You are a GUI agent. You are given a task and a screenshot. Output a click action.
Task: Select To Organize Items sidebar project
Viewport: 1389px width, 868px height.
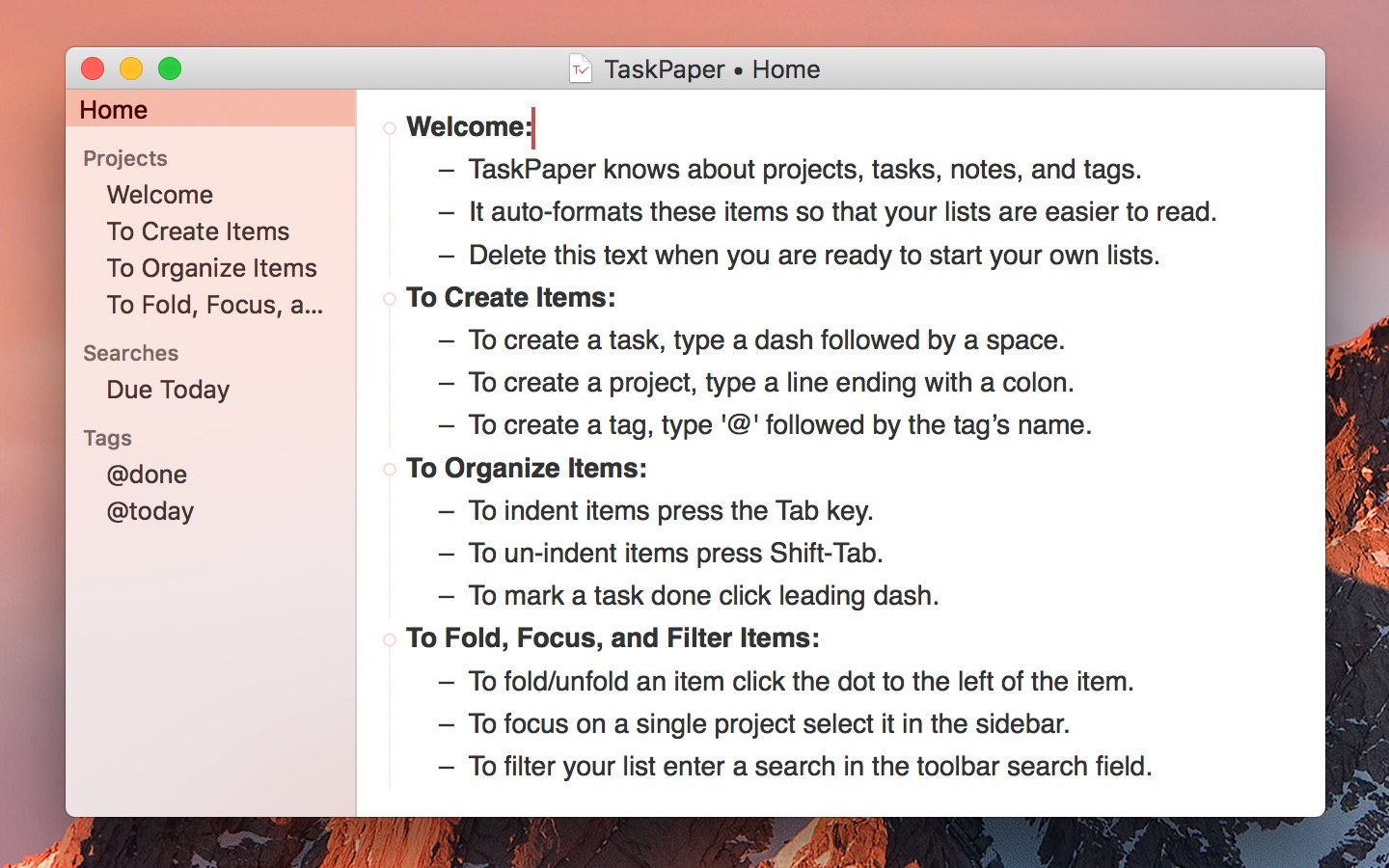[211, 268]
